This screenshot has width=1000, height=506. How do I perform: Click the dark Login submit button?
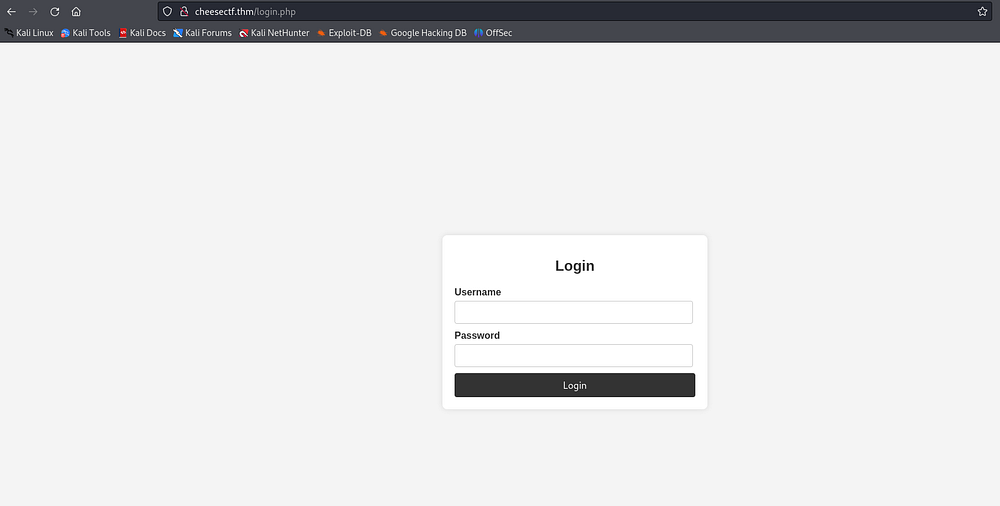click(x=575, y=385)
